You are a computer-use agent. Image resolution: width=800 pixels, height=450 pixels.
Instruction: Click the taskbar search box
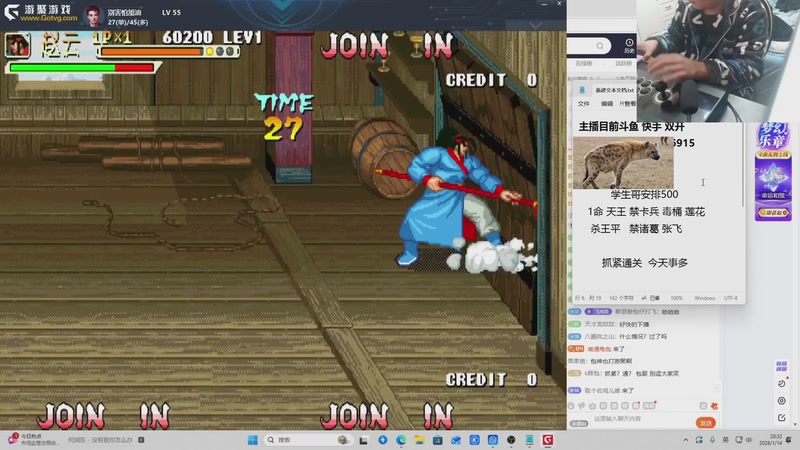(307, 440)
